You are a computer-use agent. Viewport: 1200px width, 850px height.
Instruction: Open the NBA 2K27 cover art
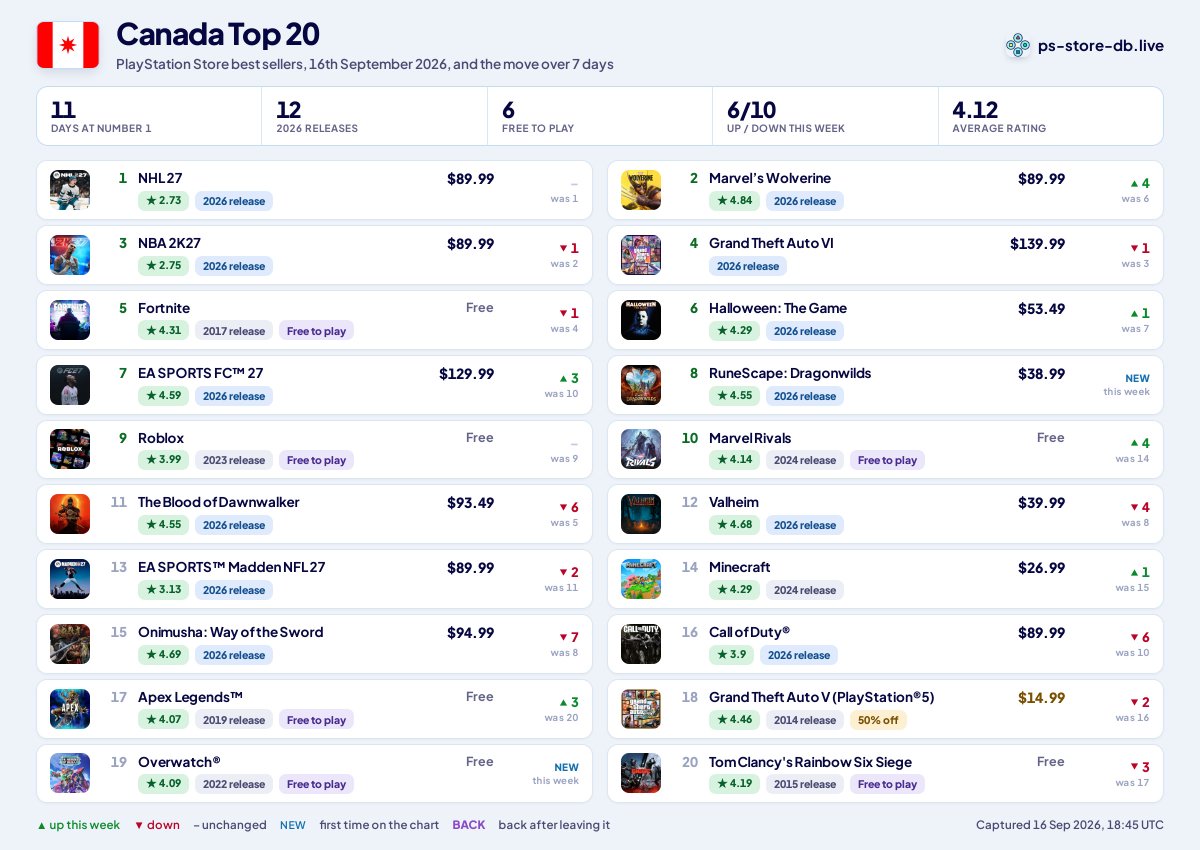coord(70,255)
